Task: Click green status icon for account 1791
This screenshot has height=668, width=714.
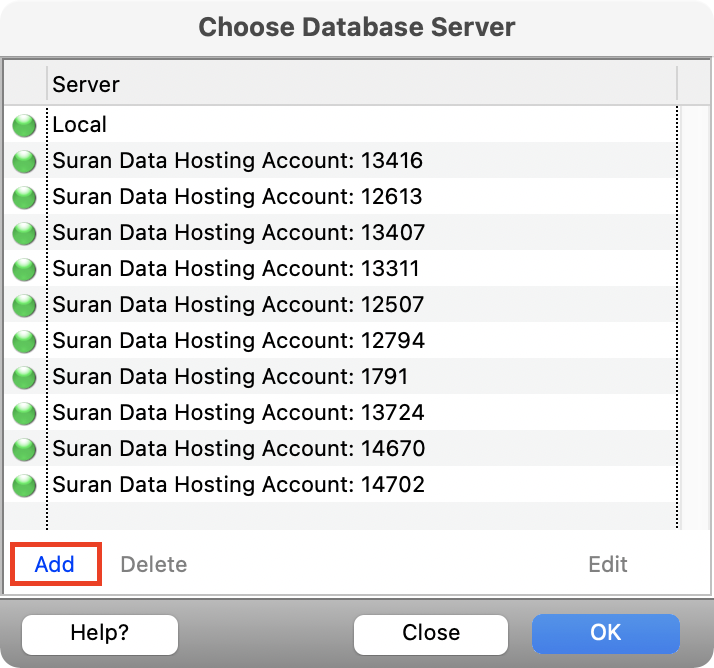Action: click(24, 378)
